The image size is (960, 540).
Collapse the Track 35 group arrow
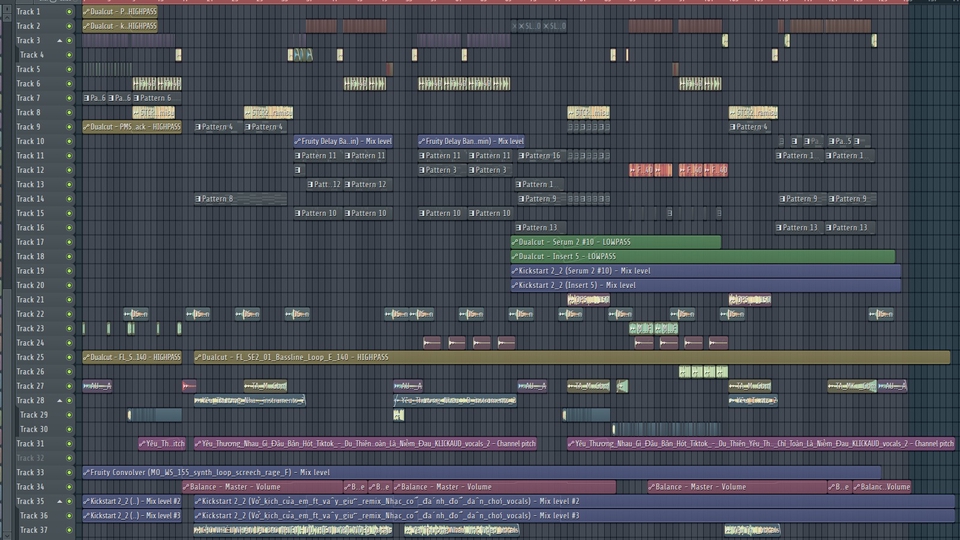pos(59,501)
